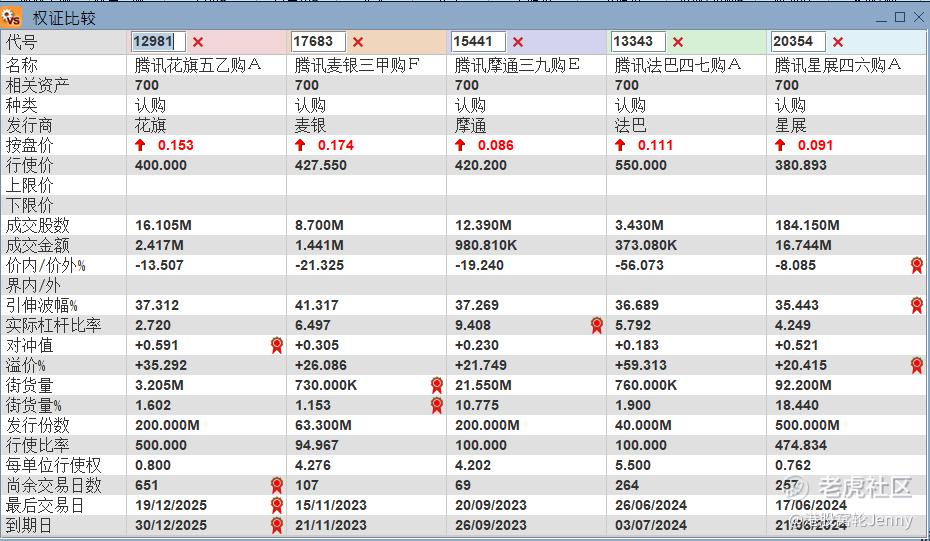Click the ribbon badge beside 30/12/2025
This screenshot has width=930, height=541.
click(x=276, y=526)
